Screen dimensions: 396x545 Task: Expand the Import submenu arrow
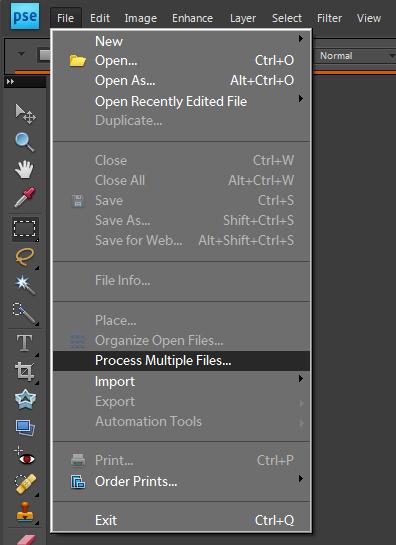pos(301,378)
